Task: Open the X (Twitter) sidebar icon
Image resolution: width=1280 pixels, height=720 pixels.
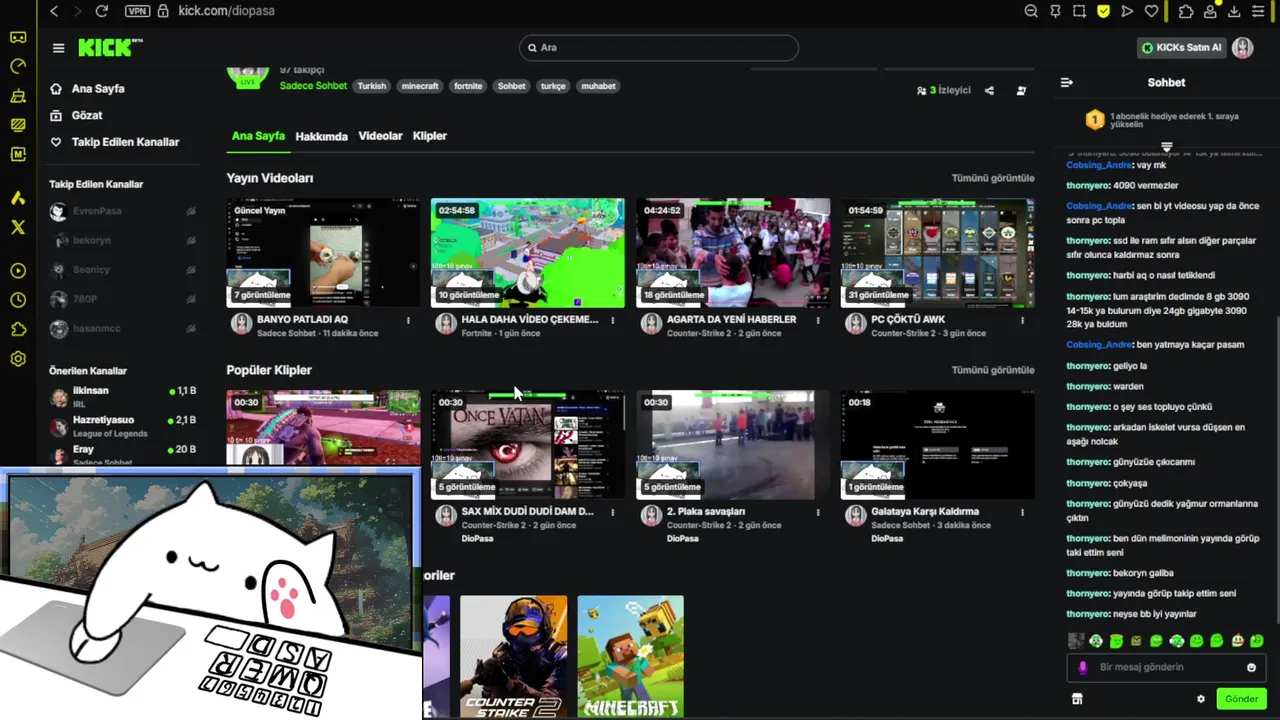Action: (18, 227)
